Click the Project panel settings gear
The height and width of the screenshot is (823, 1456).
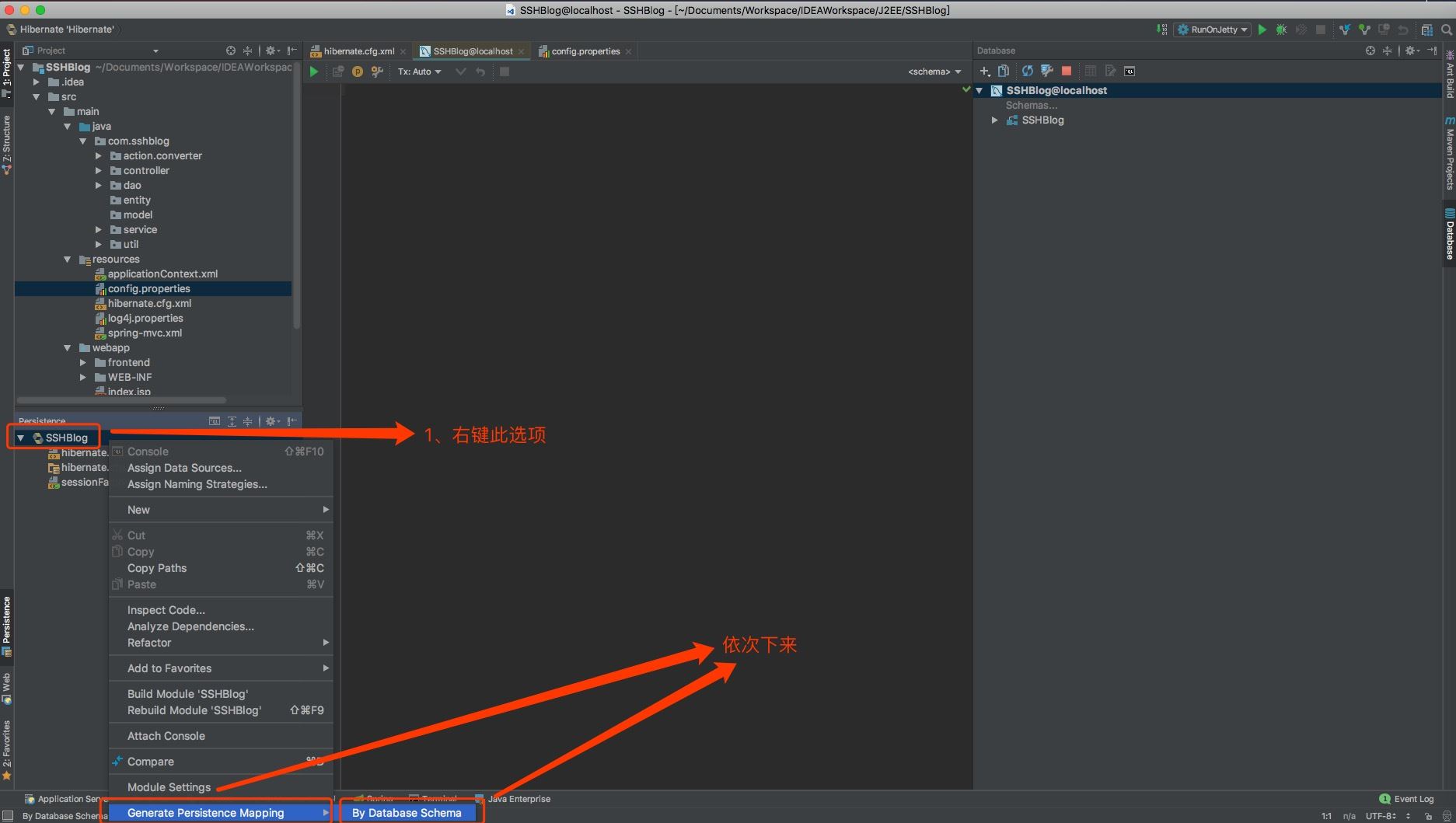[271, 51]
